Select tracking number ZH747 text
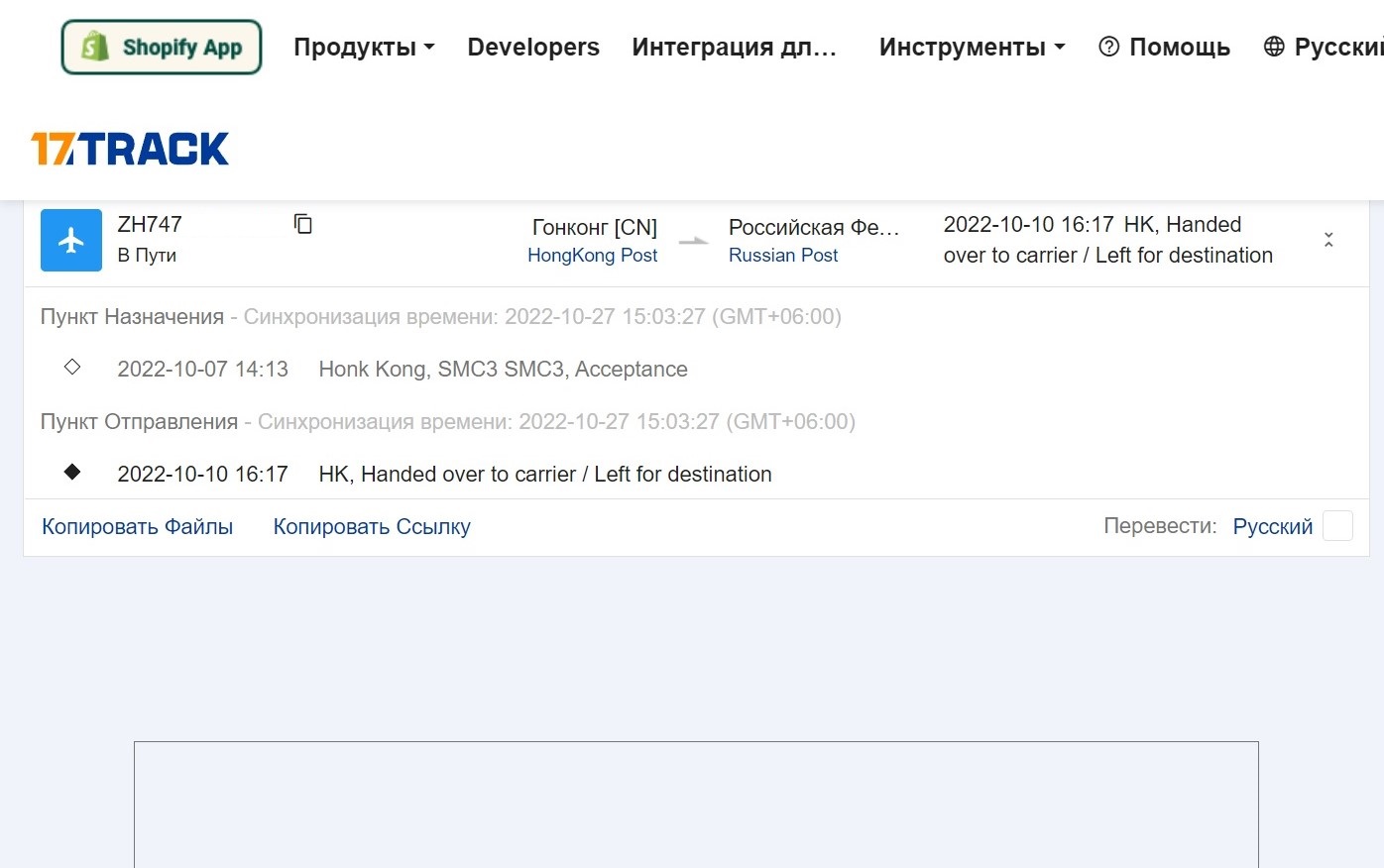This screenshot has width=1384, height=868. pyautogui.click(x=150, y=224)
